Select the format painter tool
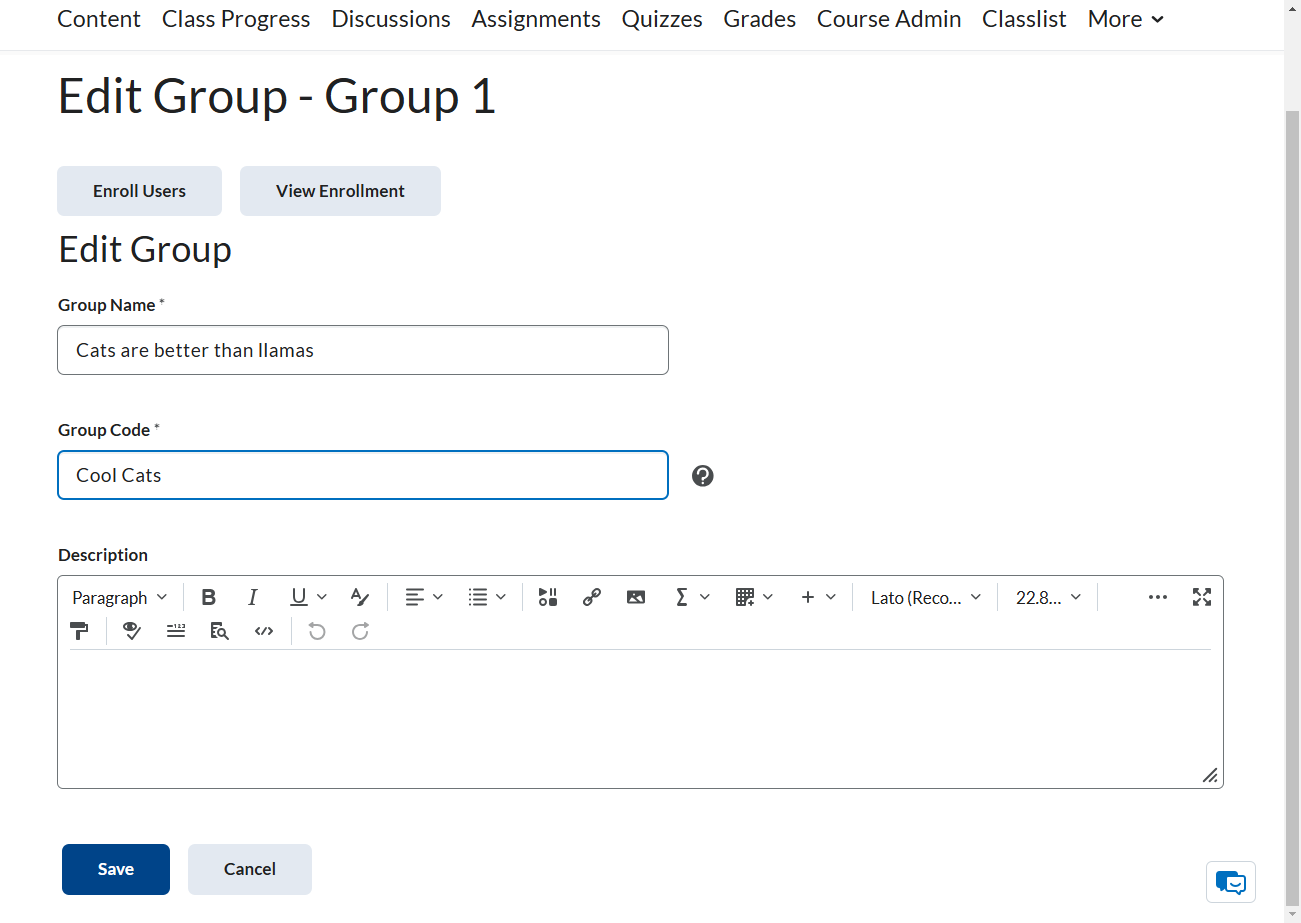 tap(79, 631)
